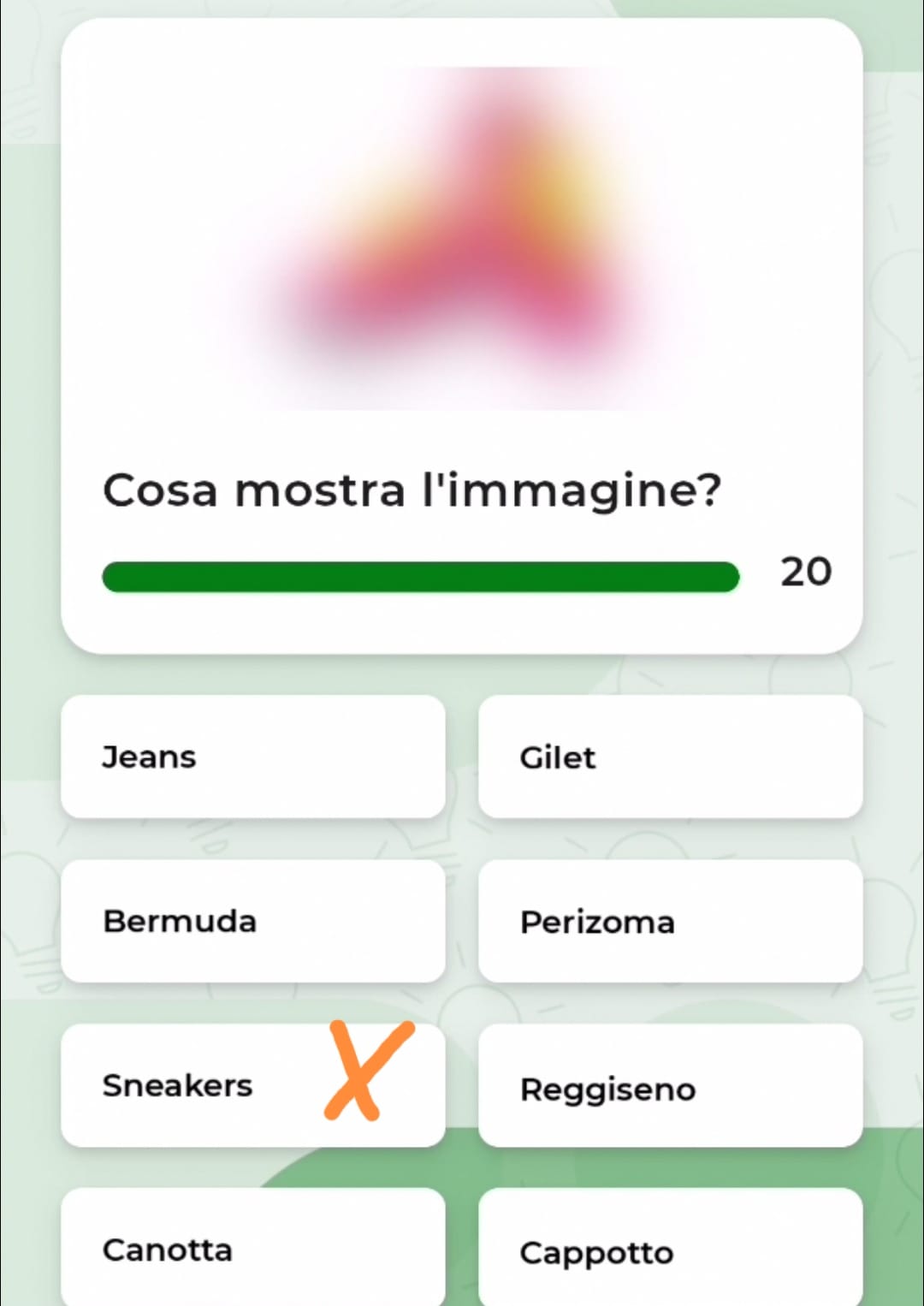This screenshot has height=1306, width=924.
Task: Click the question text "Cosa mostra l'immagine?"
Action: pos(412,491)
